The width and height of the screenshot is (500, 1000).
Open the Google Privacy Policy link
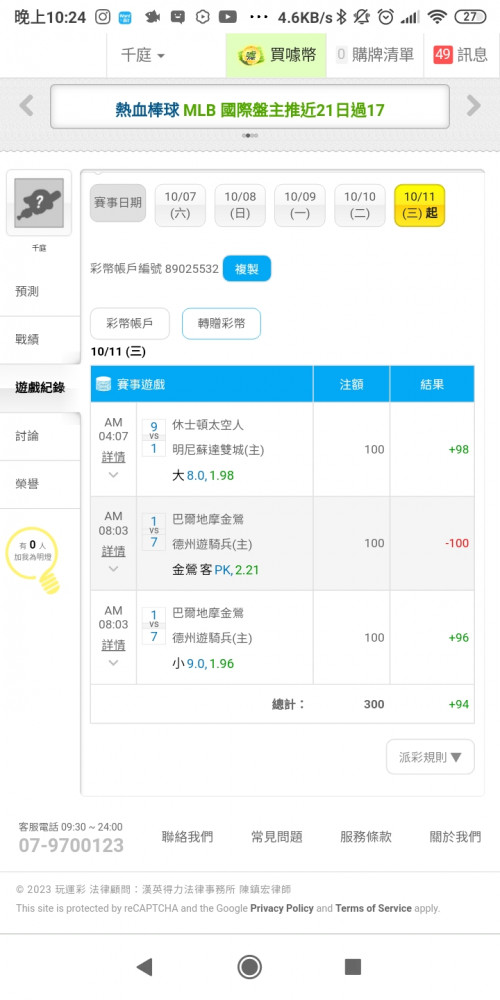[282, 908]
